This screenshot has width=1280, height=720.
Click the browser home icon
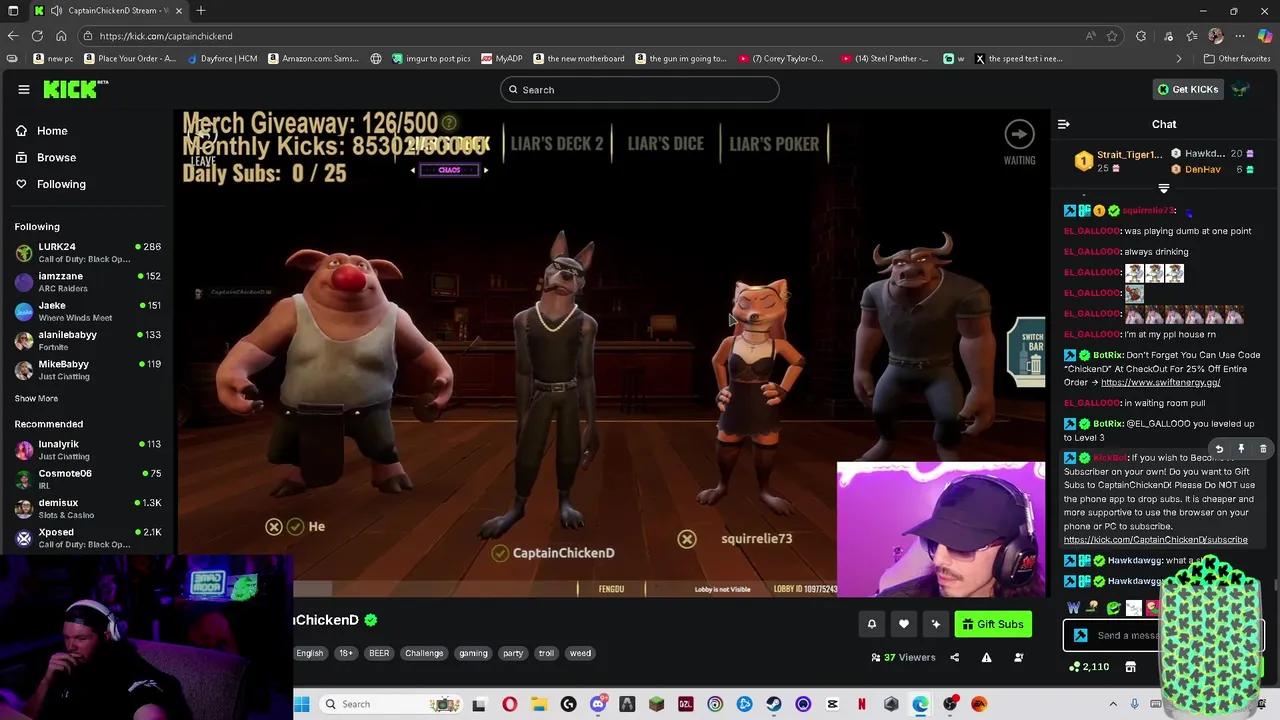click(61, 36)
